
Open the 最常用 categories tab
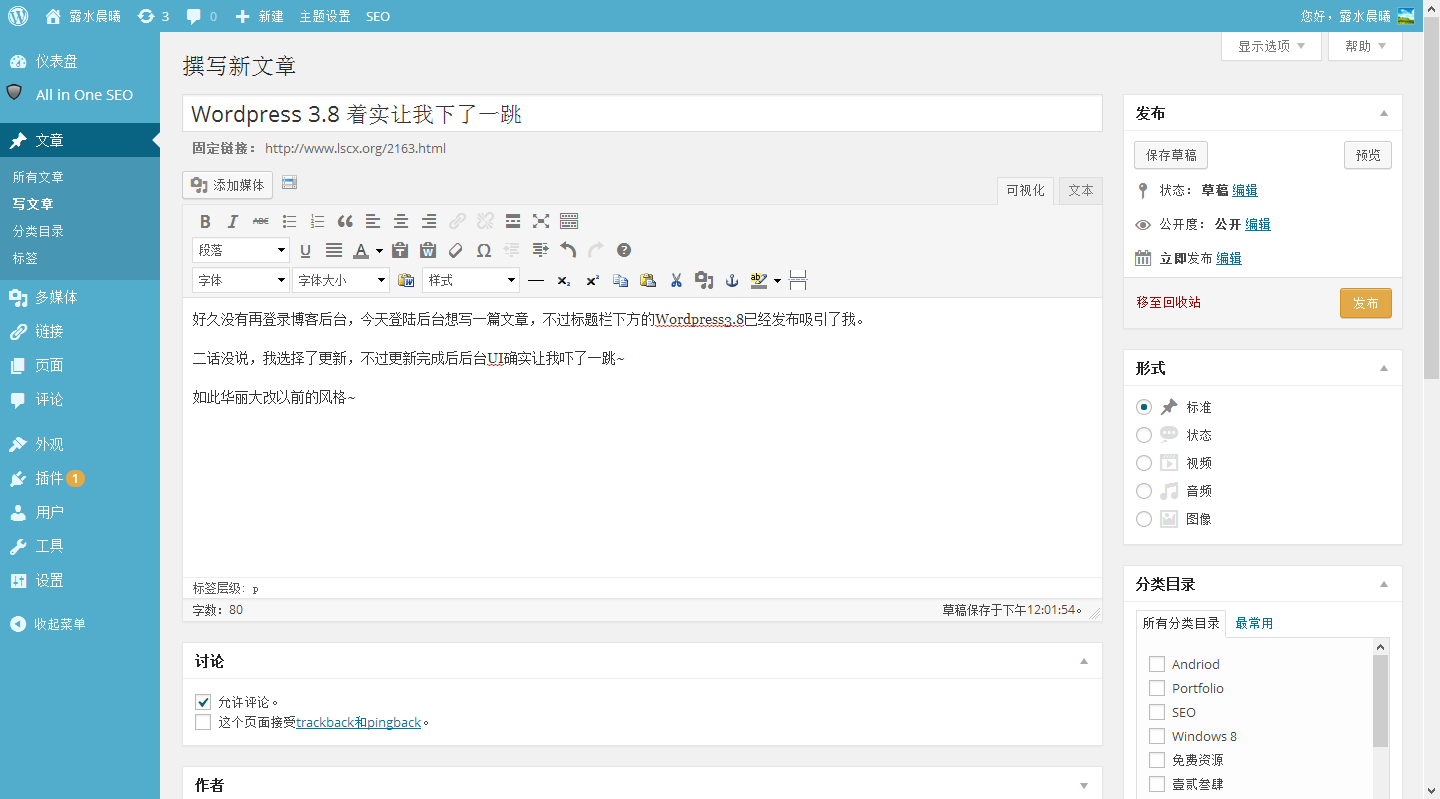[x=1254, y=623]
